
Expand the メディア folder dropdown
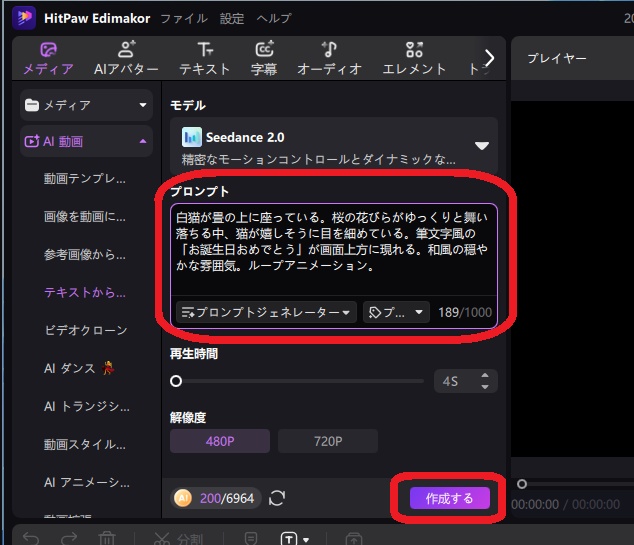click(x=87, y=105)
